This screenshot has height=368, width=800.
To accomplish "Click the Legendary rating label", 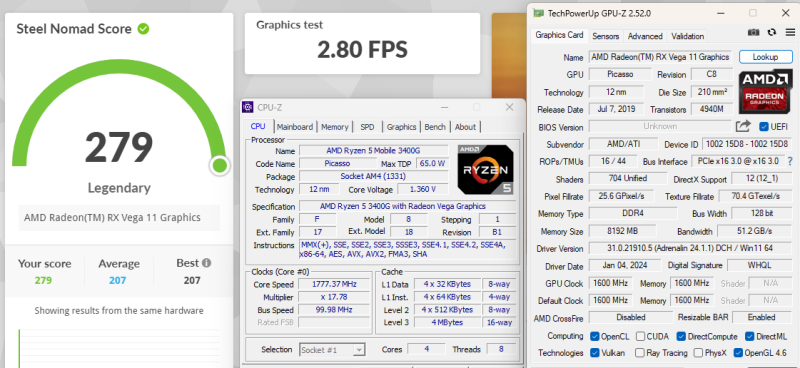I will [119, 188].
